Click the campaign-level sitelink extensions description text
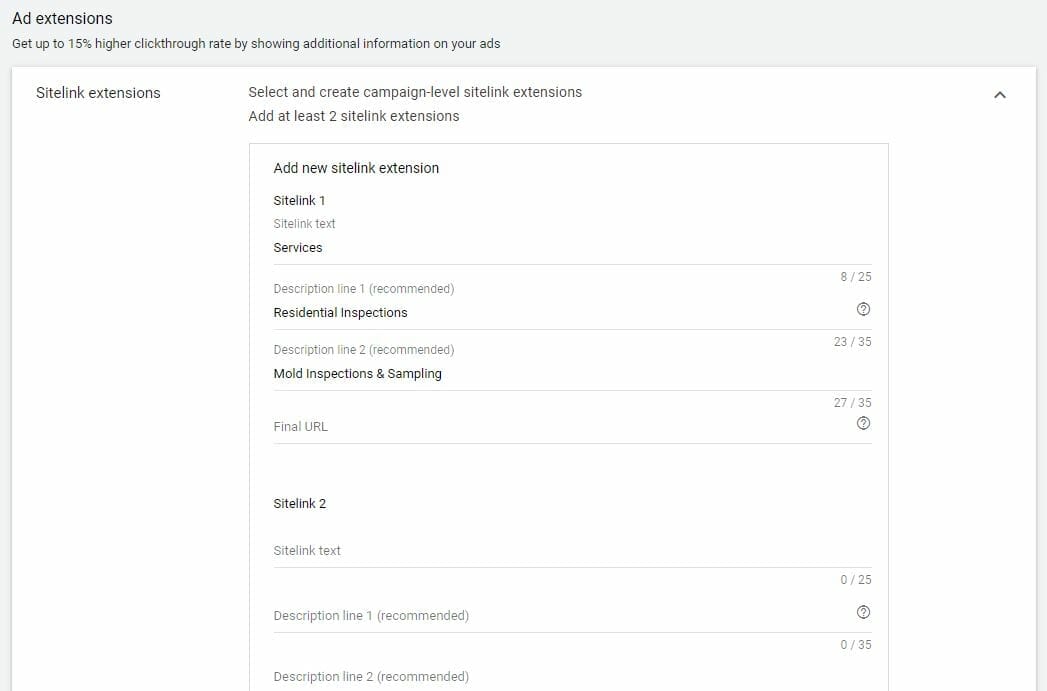Viewport: 1047px width, 691px height. [415, 91]
